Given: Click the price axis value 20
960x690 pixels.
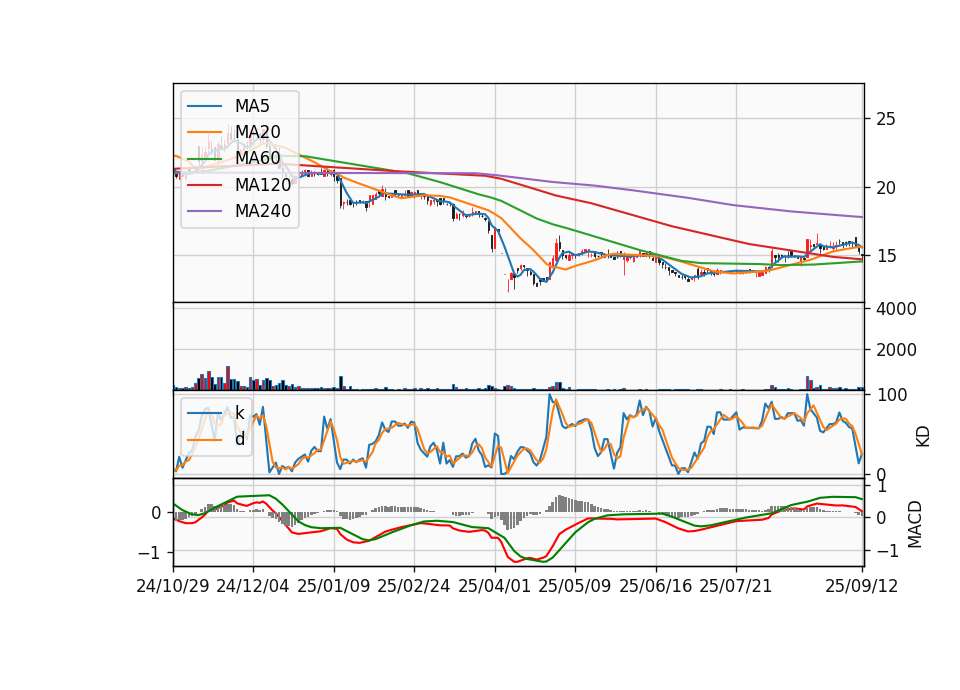Looking at the screenshot, I should click(x=886, y=188).
